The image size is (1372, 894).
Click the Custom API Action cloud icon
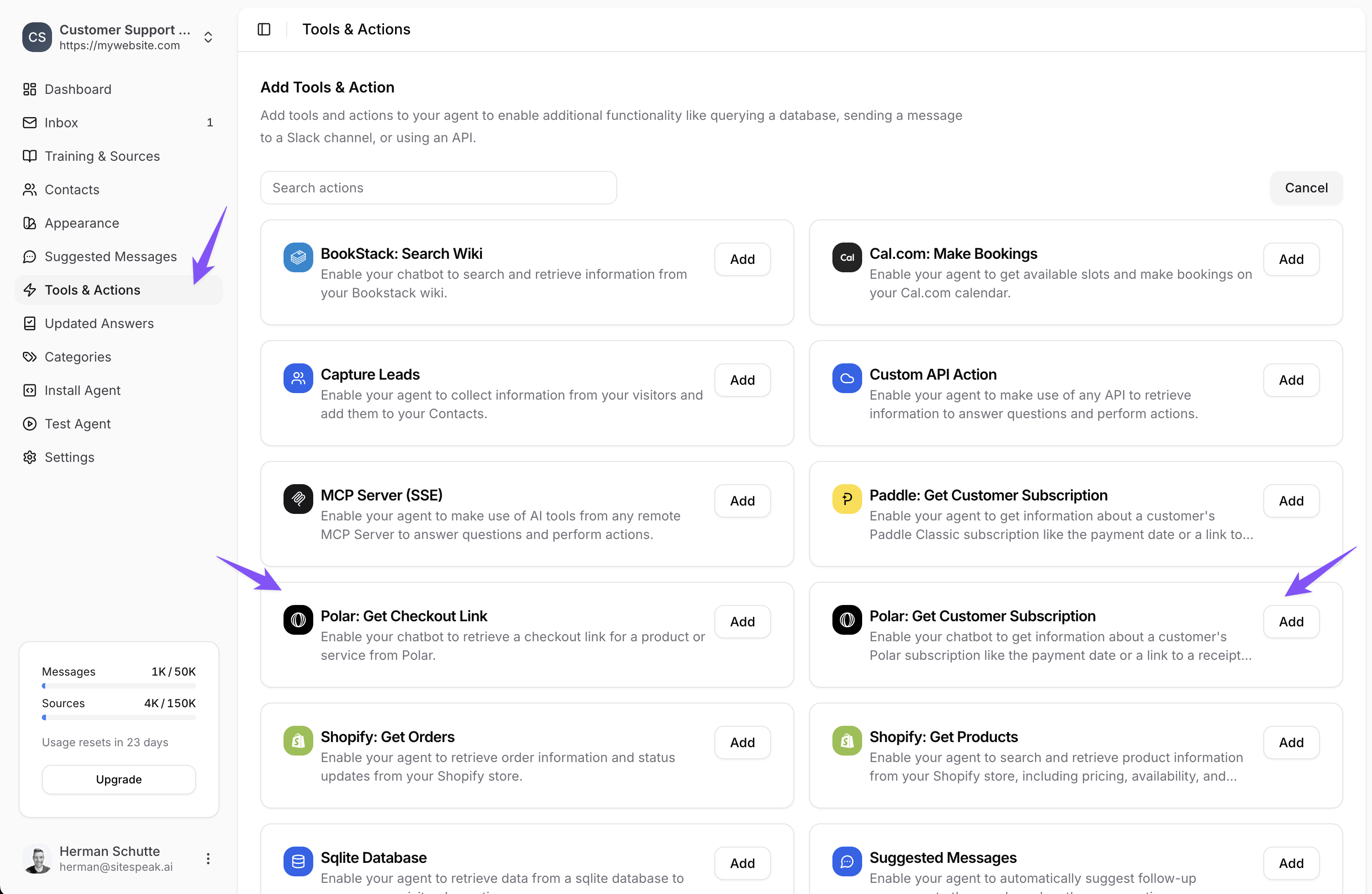click(846, 378)
